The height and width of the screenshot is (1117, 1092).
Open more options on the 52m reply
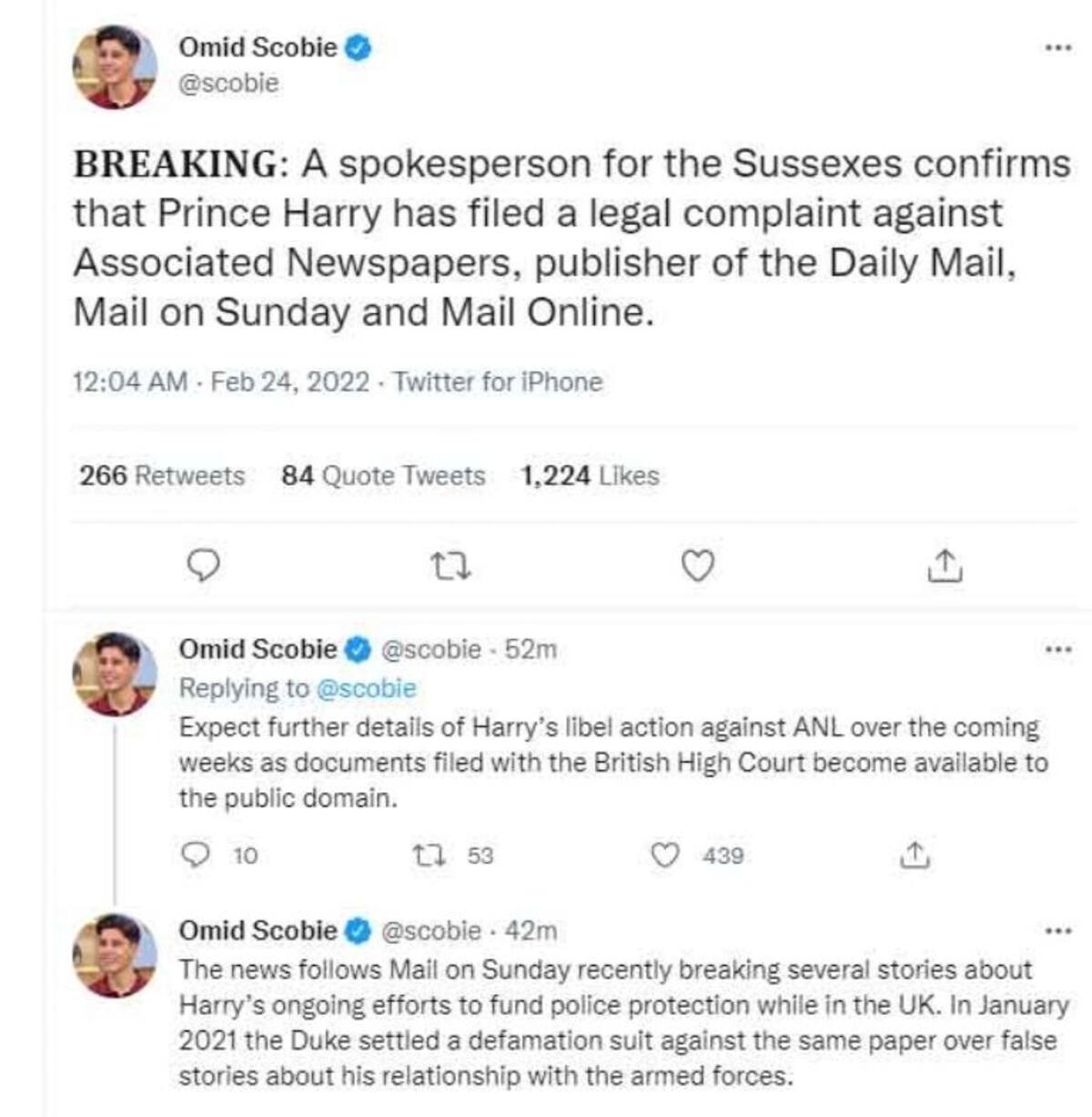[1057, 650]
